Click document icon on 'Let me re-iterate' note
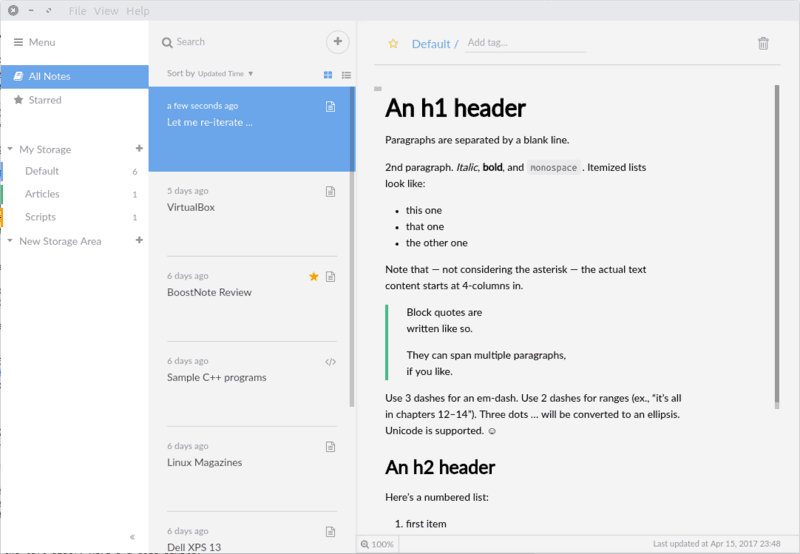The width and height of the screenshot is (800, 554). coord(331,107)
